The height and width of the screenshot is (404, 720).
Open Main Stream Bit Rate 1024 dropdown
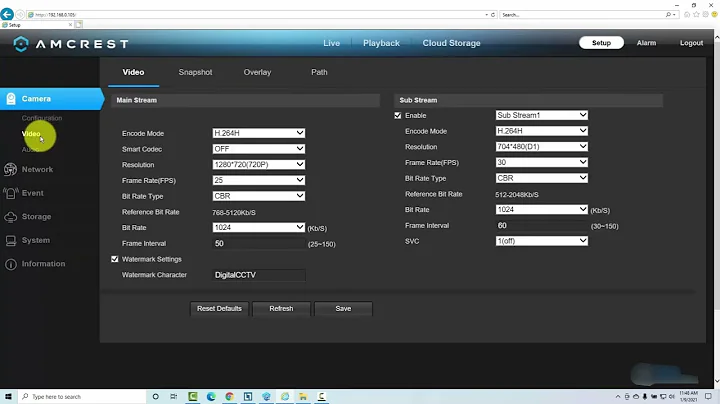coord(259,228)
